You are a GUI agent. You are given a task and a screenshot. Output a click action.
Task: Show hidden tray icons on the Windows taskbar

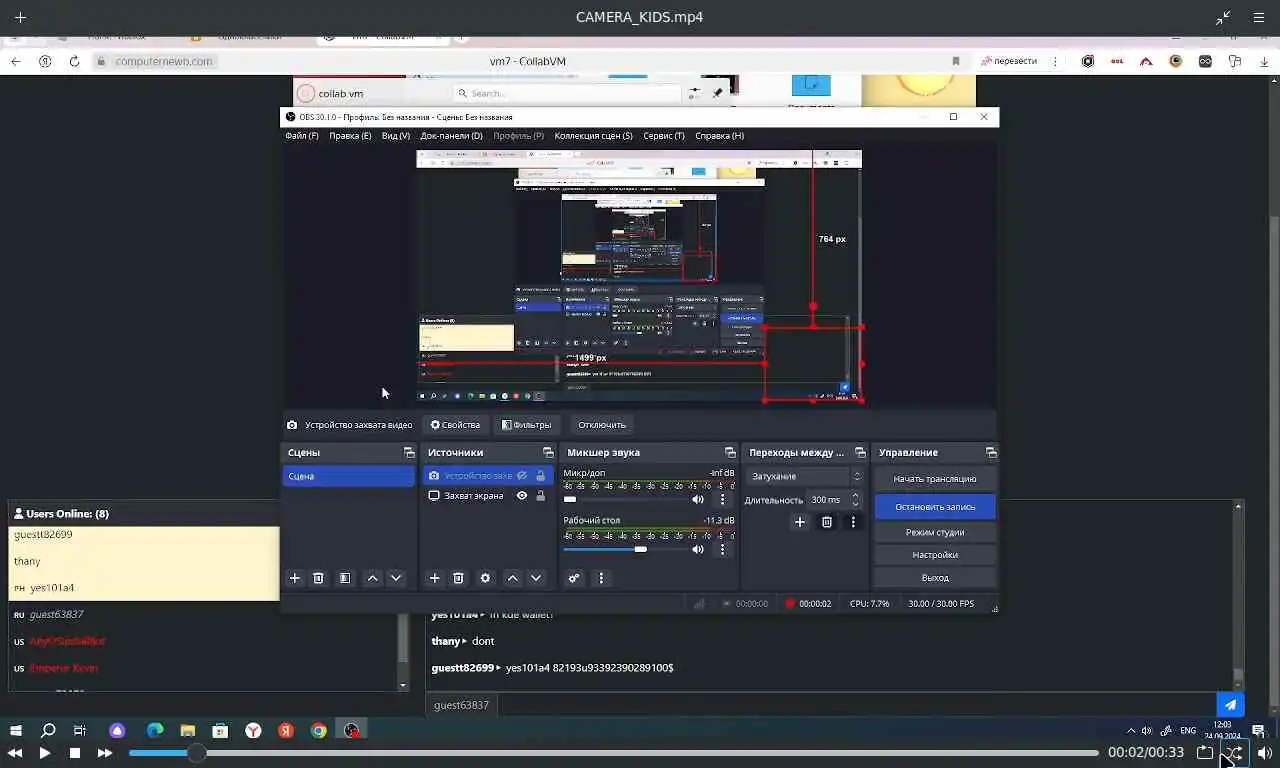click(1131, 731)
